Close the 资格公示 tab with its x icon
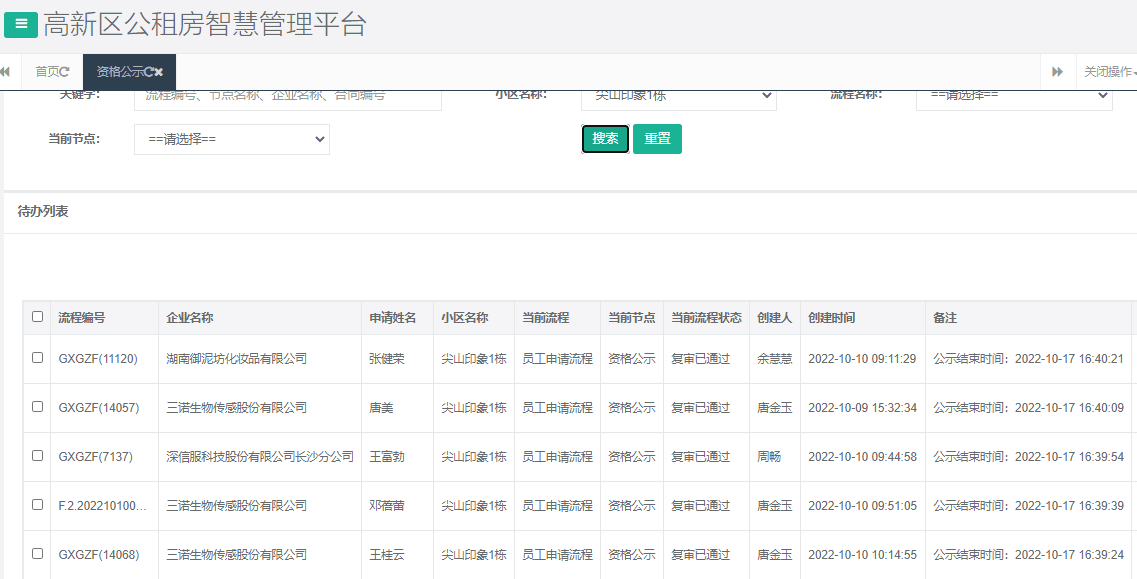Image resolution: width=1137 pixels, height=579 pixels. coord(156,72)
